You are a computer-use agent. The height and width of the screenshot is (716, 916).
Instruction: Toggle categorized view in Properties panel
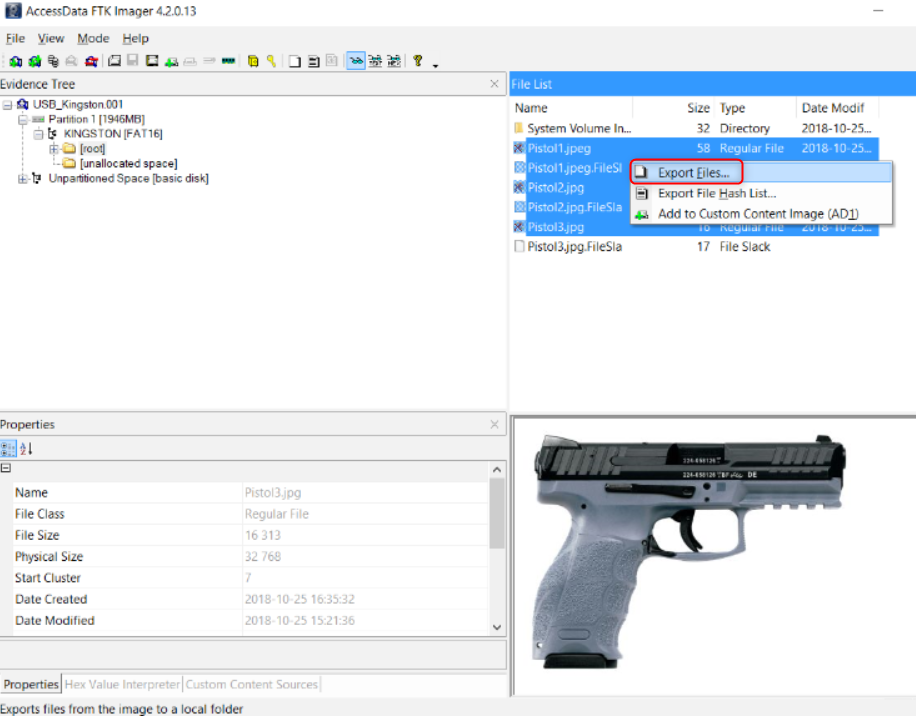pyautogui.click(x=9, y=449)
